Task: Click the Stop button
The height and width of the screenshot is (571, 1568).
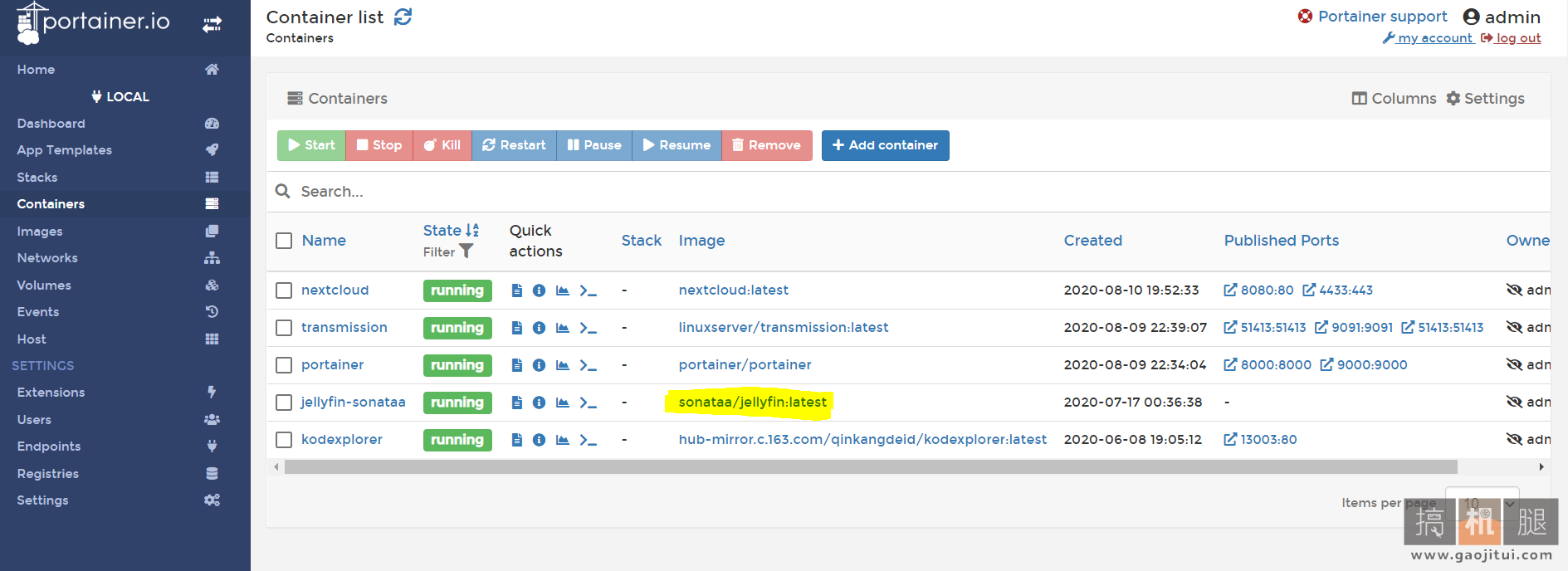Action: point(379,145)
